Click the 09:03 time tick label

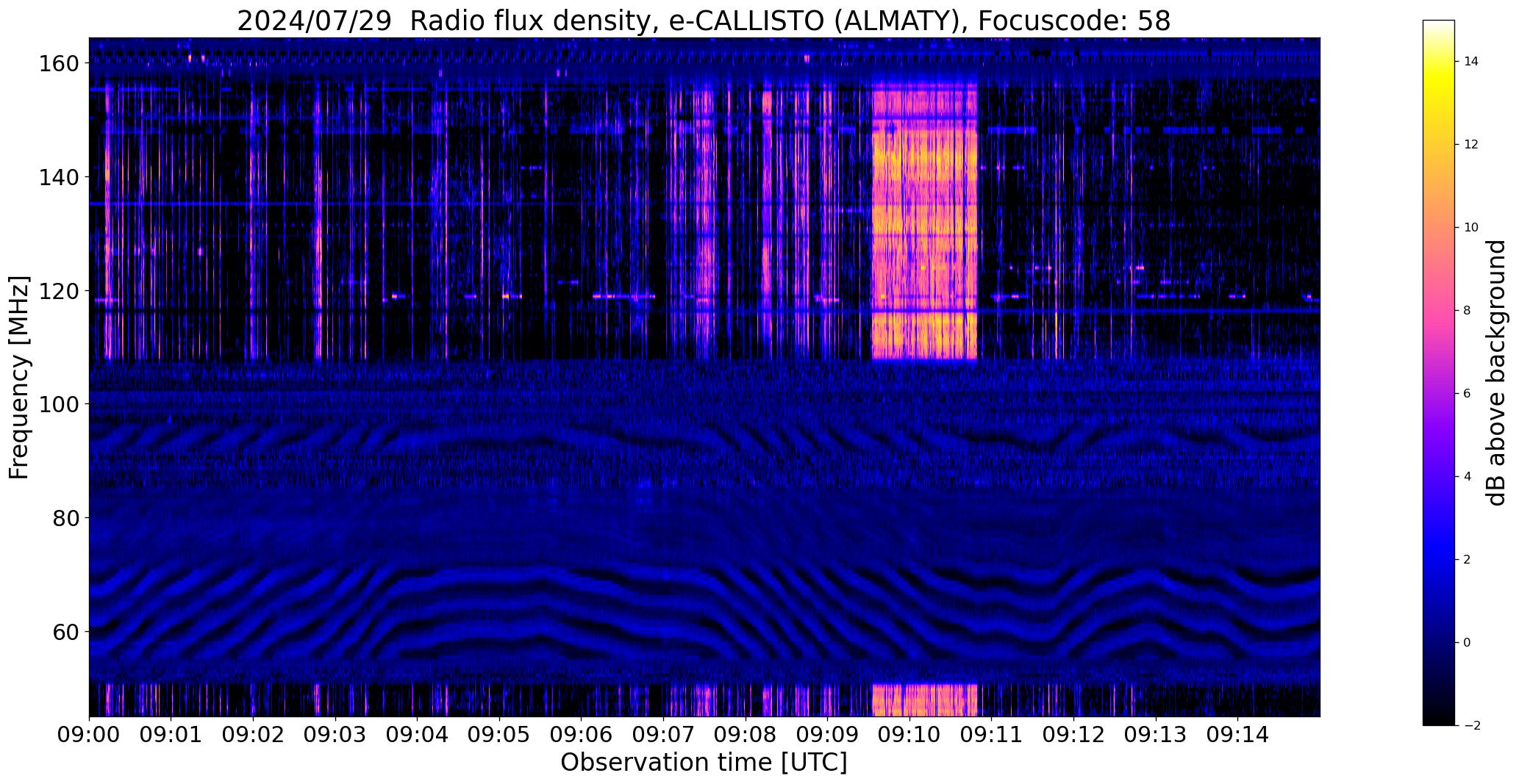(336, 735)
